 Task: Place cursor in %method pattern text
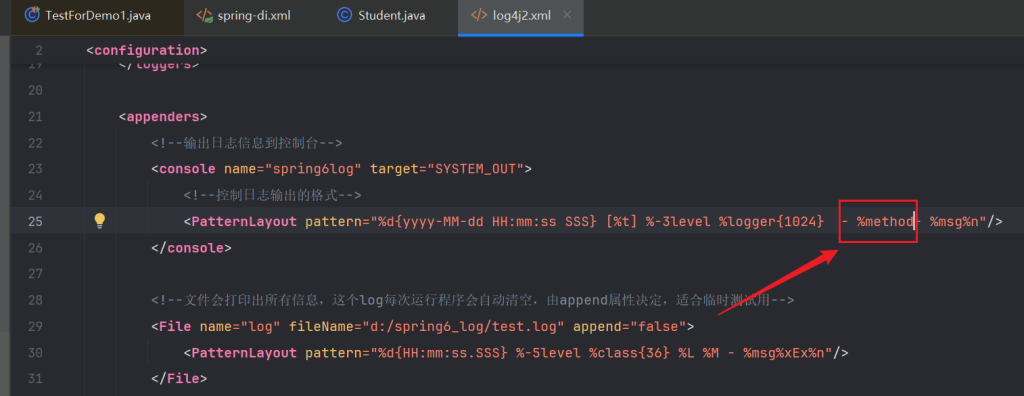tap(886, 222)
